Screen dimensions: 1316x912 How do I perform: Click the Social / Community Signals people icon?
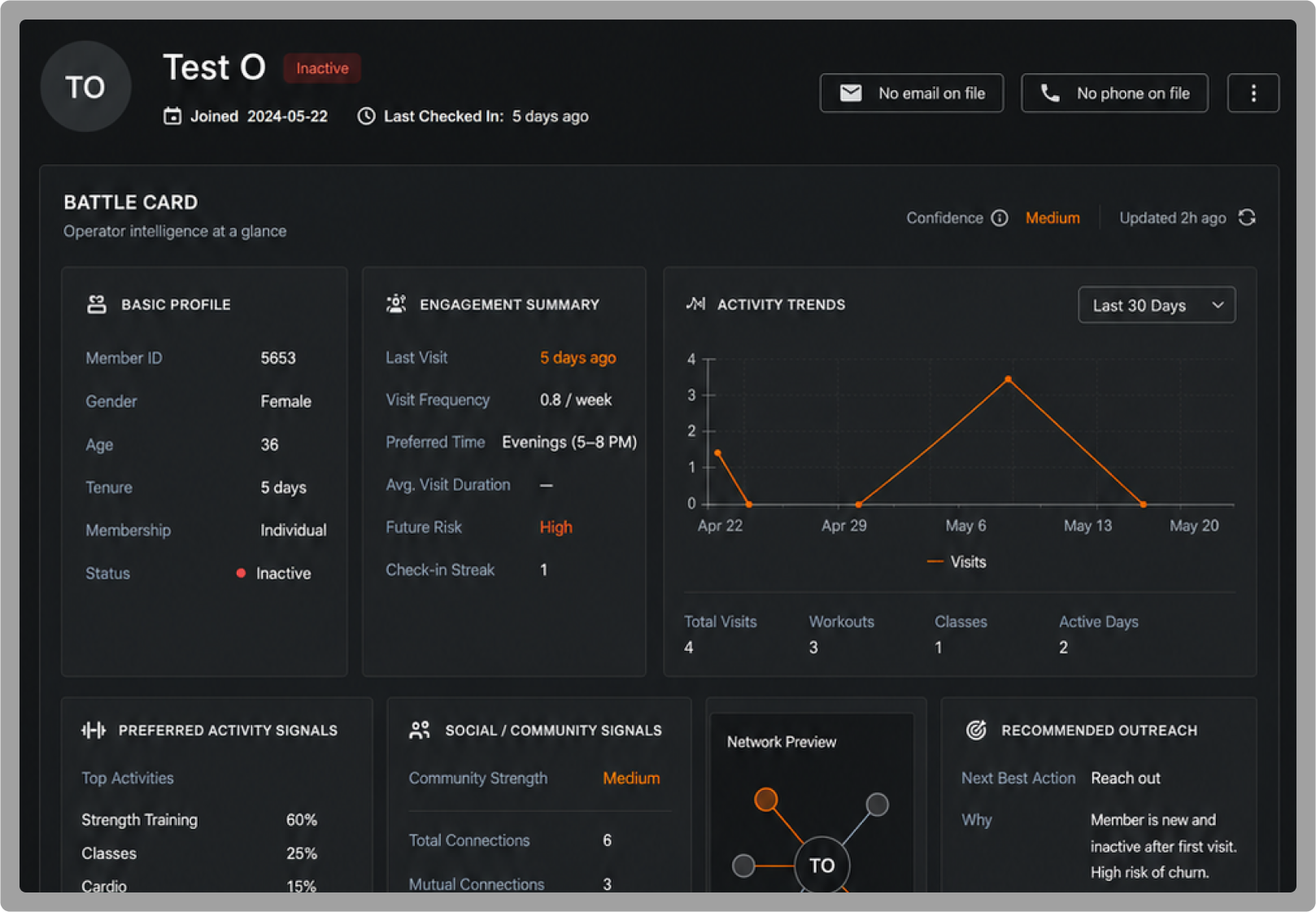[420, 730]
